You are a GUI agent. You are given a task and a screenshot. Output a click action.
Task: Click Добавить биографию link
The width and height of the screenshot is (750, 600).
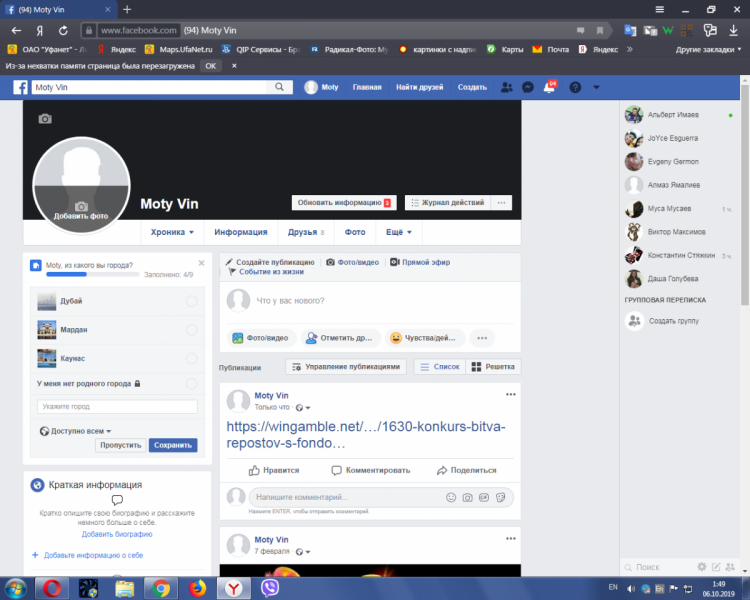point(117,534)
